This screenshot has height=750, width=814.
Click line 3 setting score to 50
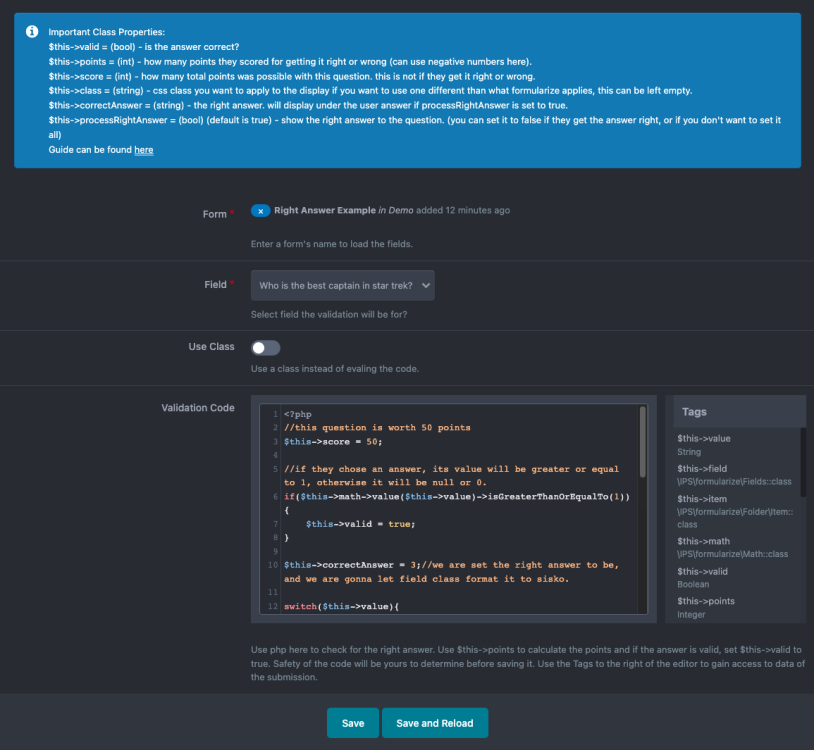[x=333, y=441]
